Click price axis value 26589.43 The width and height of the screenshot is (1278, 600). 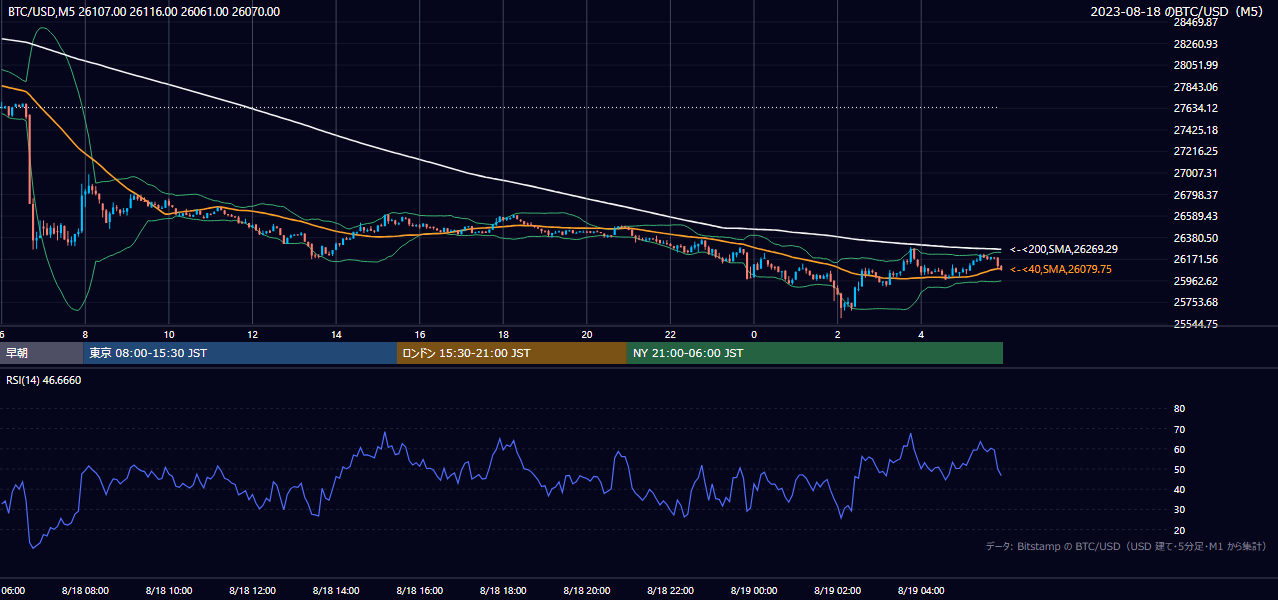[1195, 216]
